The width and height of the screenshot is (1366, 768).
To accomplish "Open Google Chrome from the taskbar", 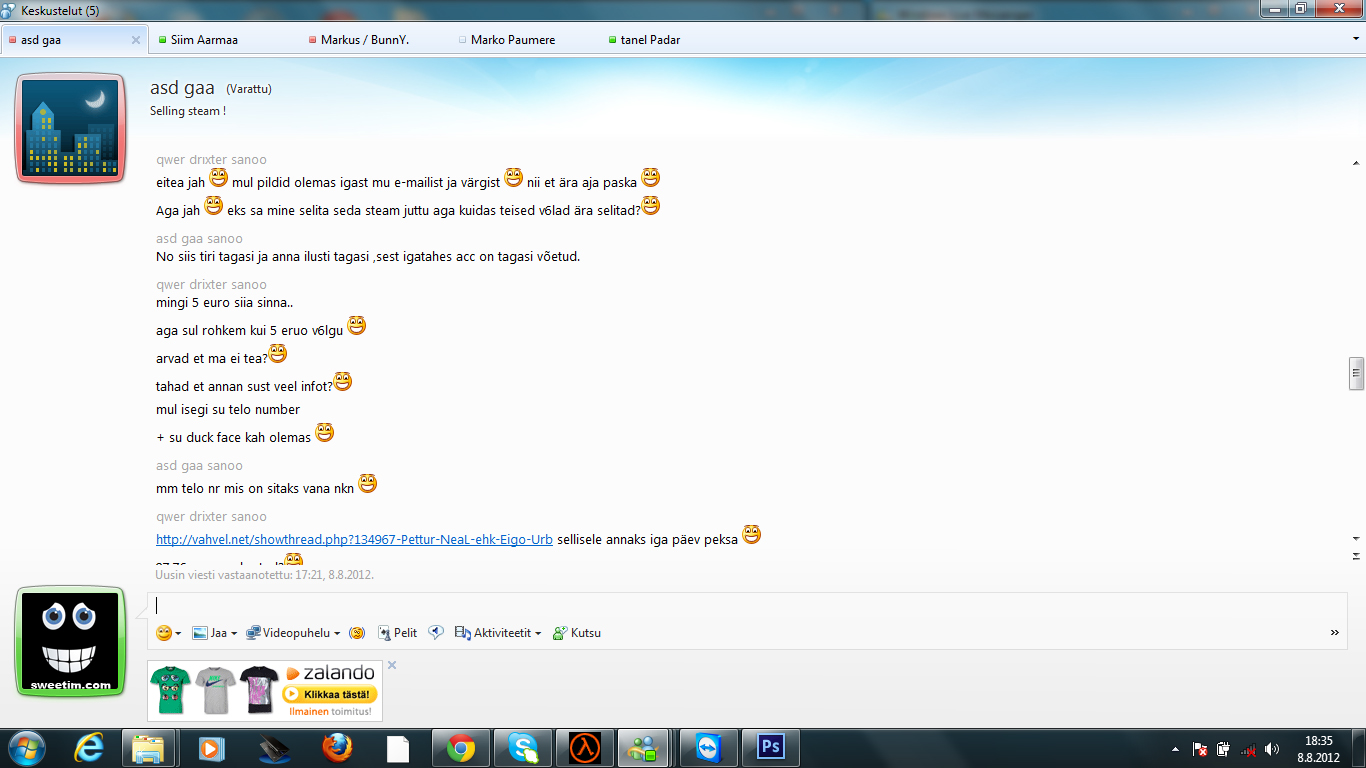I will click(x=461, y=748).
